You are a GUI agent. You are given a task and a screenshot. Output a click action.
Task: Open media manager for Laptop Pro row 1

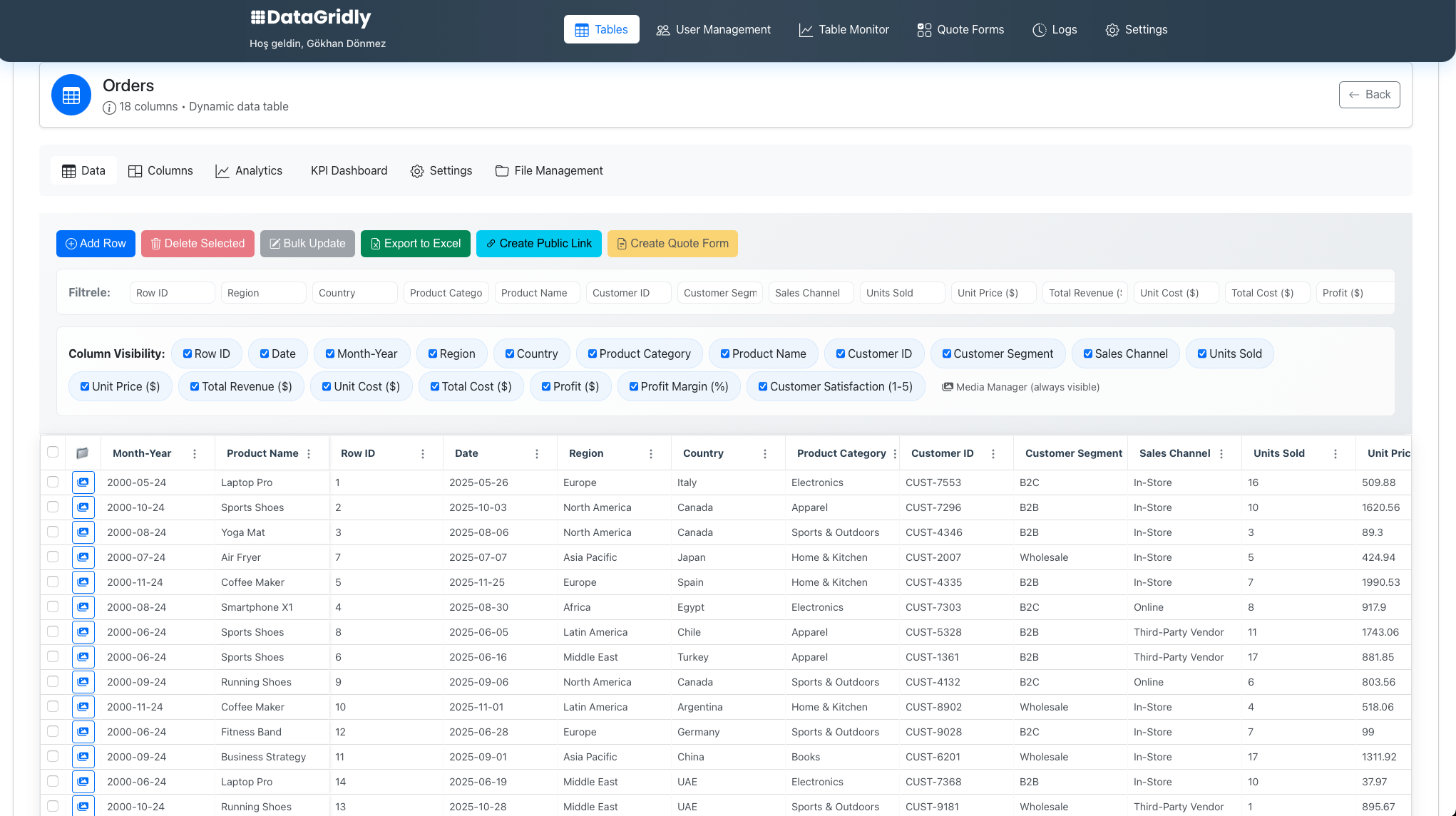(x=83, y=482)
